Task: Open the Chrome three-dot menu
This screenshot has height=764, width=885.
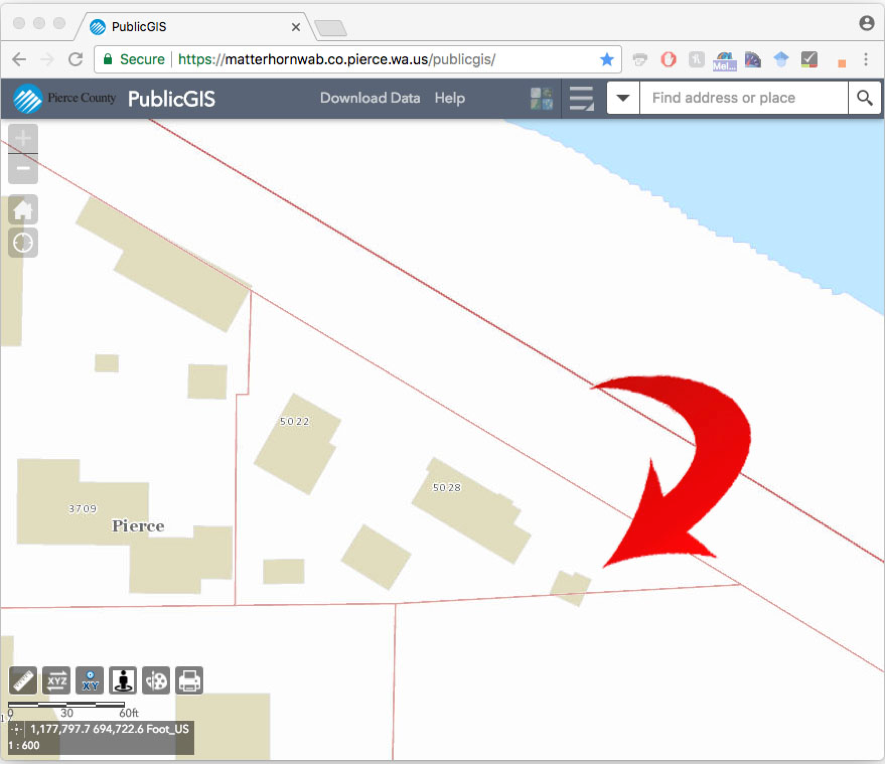Action: point(866,59)
